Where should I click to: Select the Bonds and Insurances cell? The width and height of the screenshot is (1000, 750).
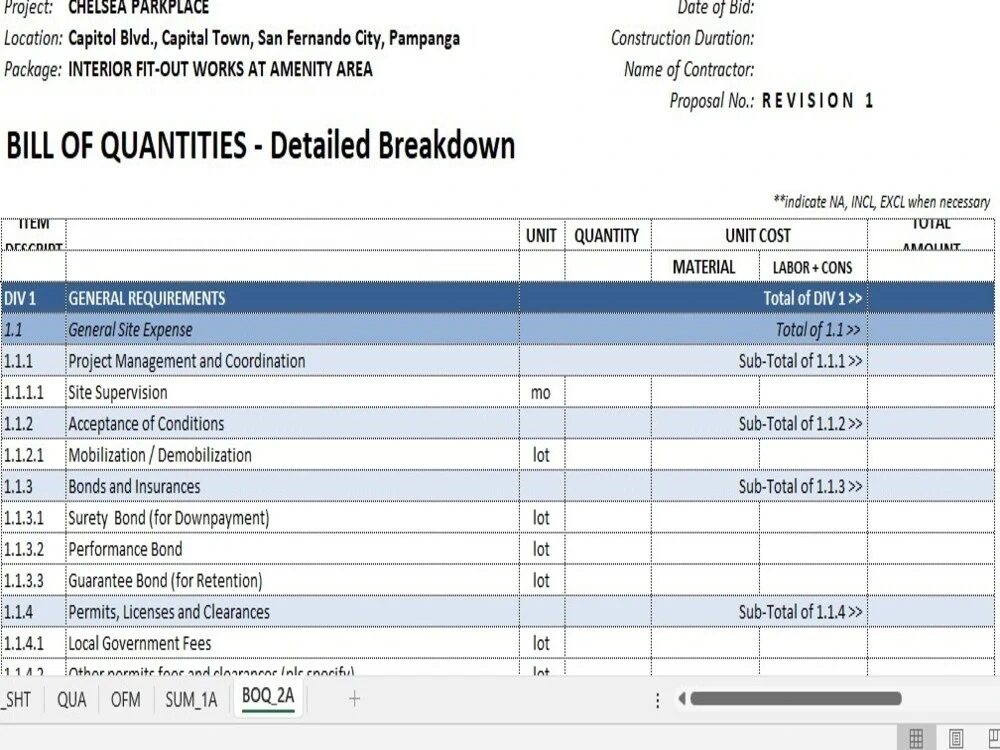(292, 487)
